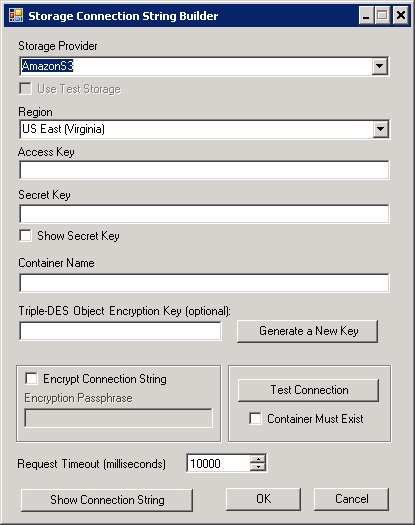Confirm with the OK button

pos(263,499)
